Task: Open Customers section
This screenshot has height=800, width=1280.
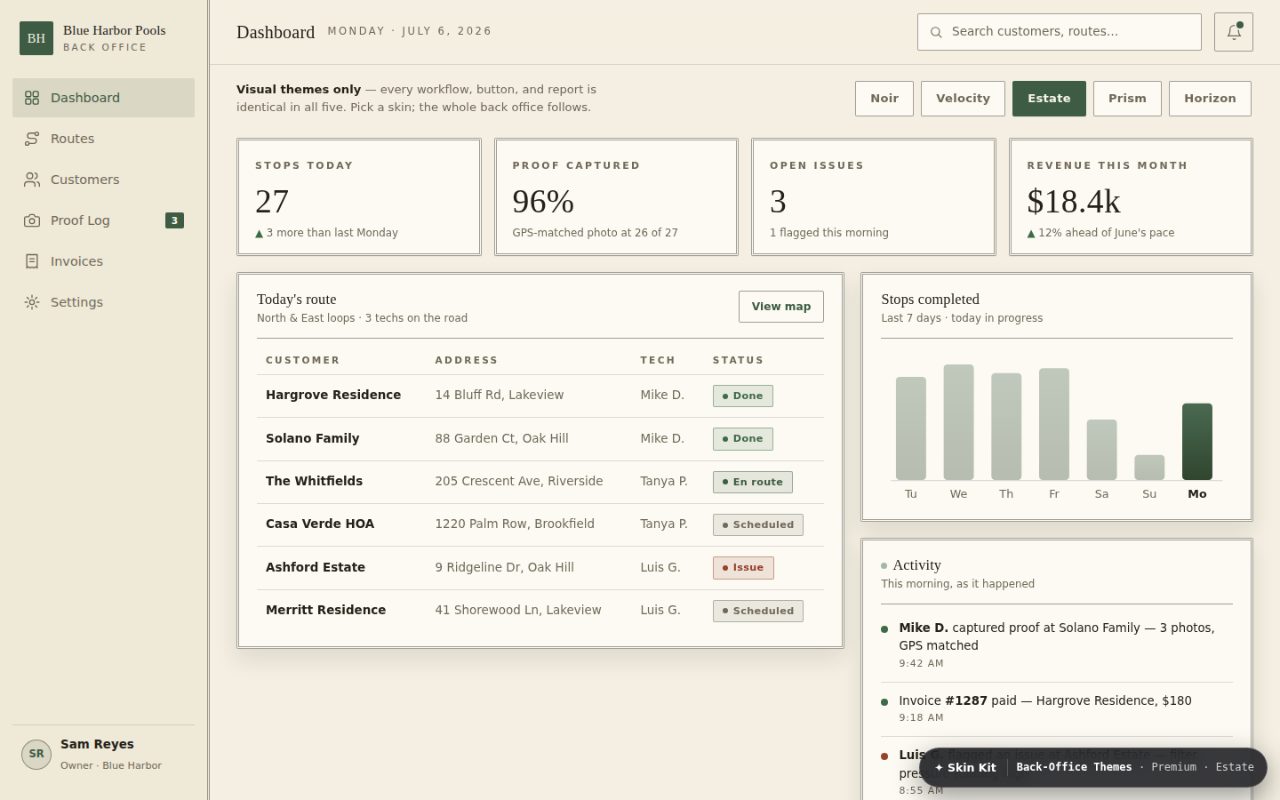Action: pyautogui.click(x=104, y=180)
